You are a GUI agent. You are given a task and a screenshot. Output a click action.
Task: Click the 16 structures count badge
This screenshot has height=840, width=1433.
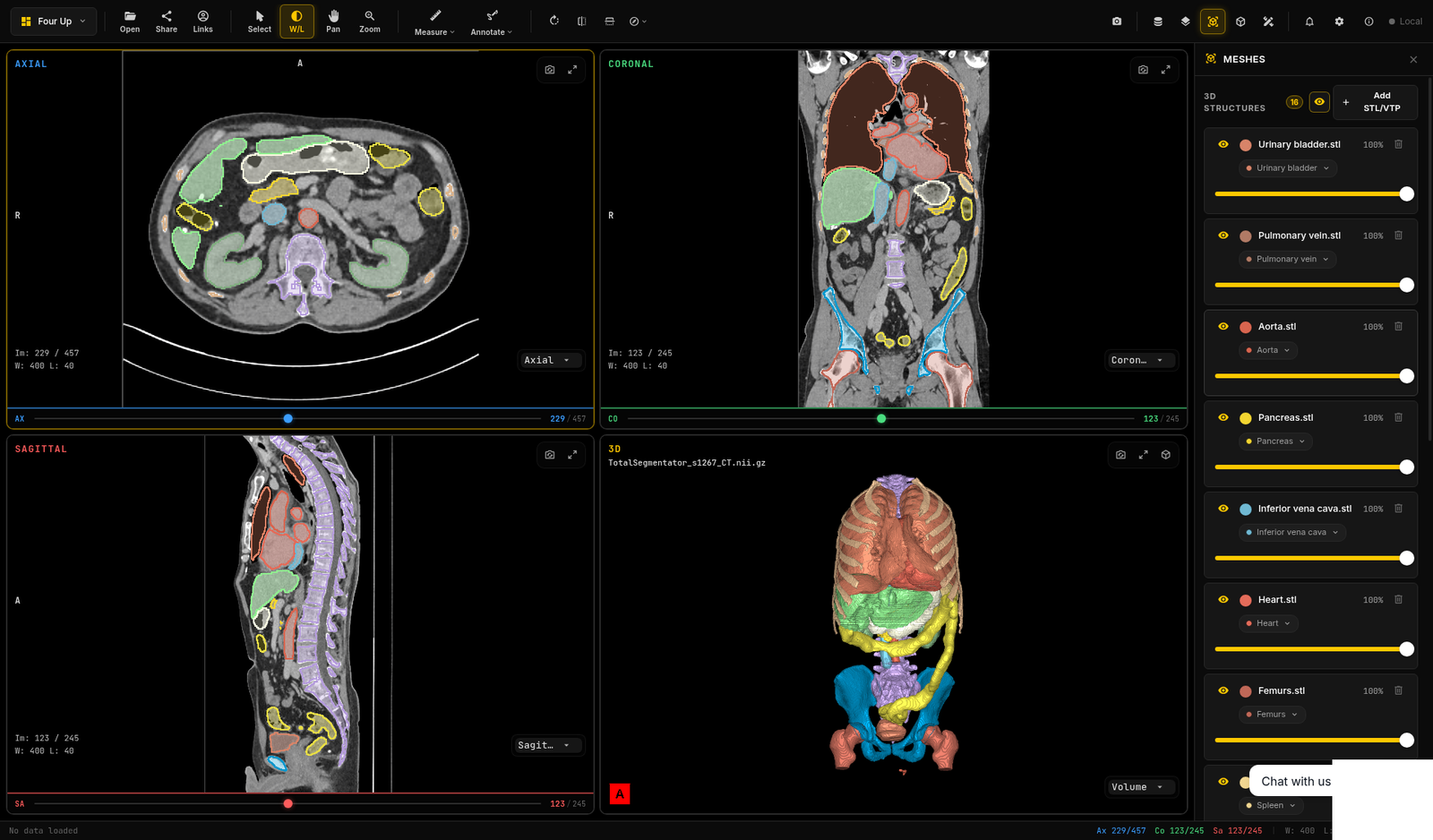1294,102
